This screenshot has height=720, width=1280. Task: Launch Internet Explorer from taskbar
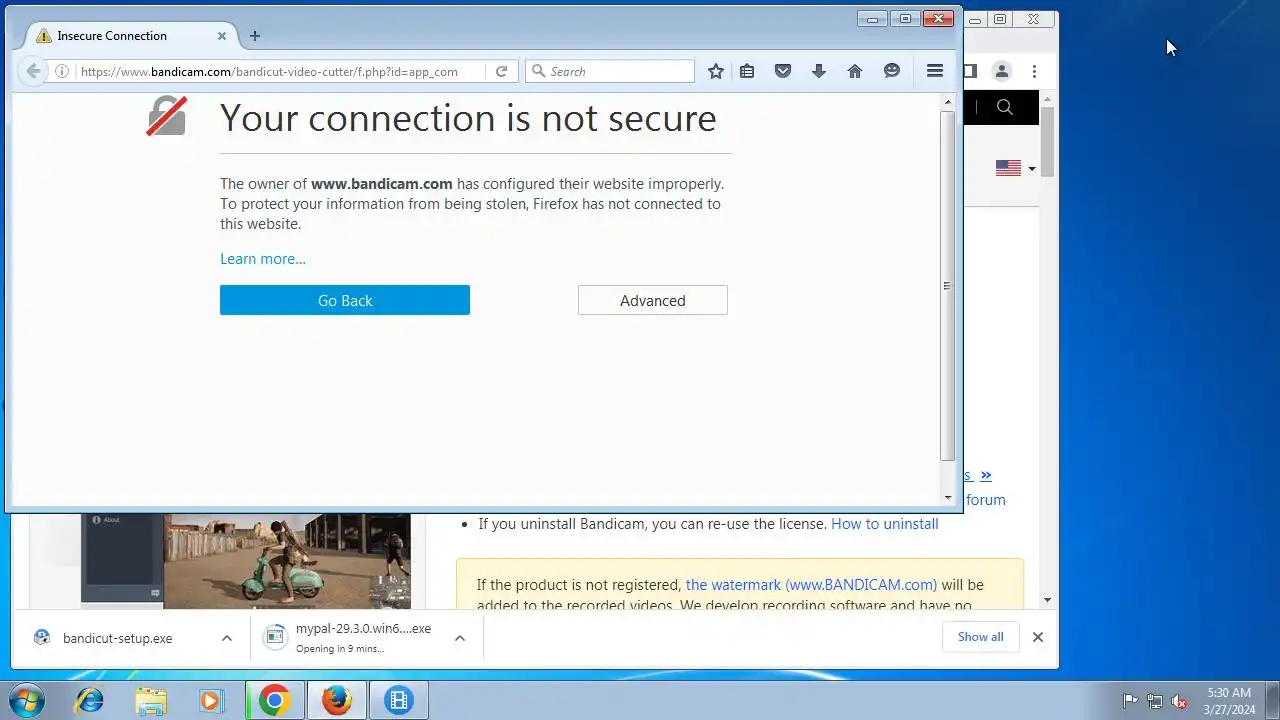pos(89,700)
